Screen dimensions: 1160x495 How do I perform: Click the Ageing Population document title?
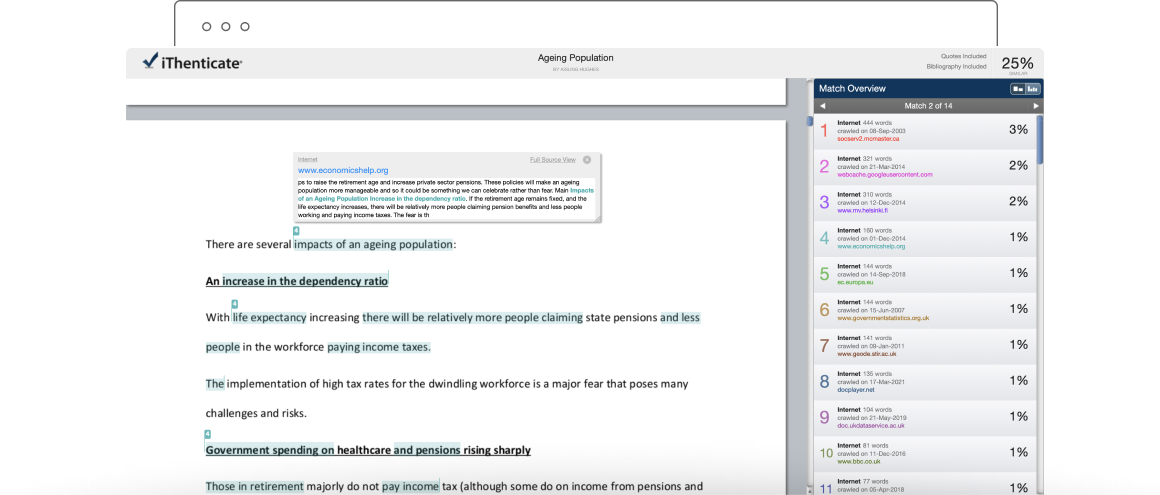(x=576, y=58)
